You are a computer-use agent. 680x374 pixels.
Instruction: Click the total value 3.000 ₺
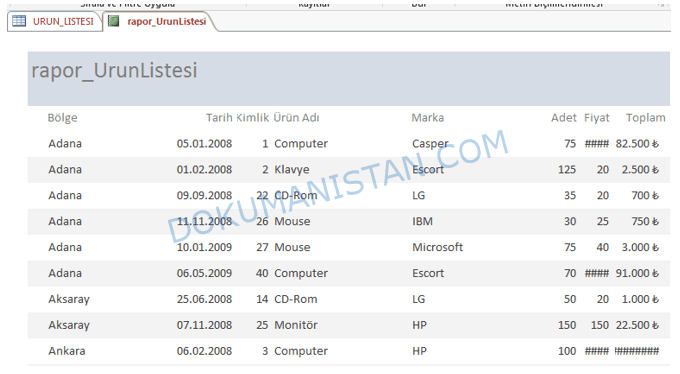(640, 247)
